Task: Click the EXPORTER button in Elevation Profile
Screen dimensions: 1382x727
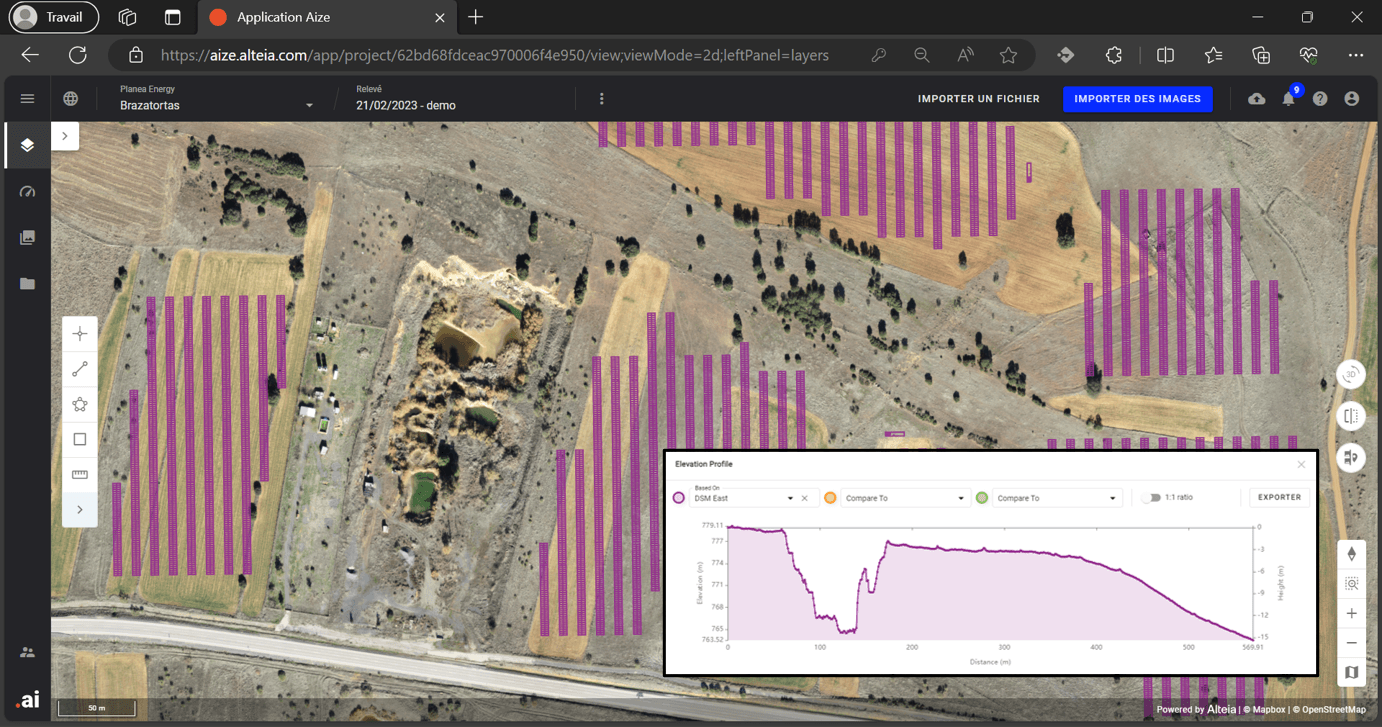Action: 1279,497
